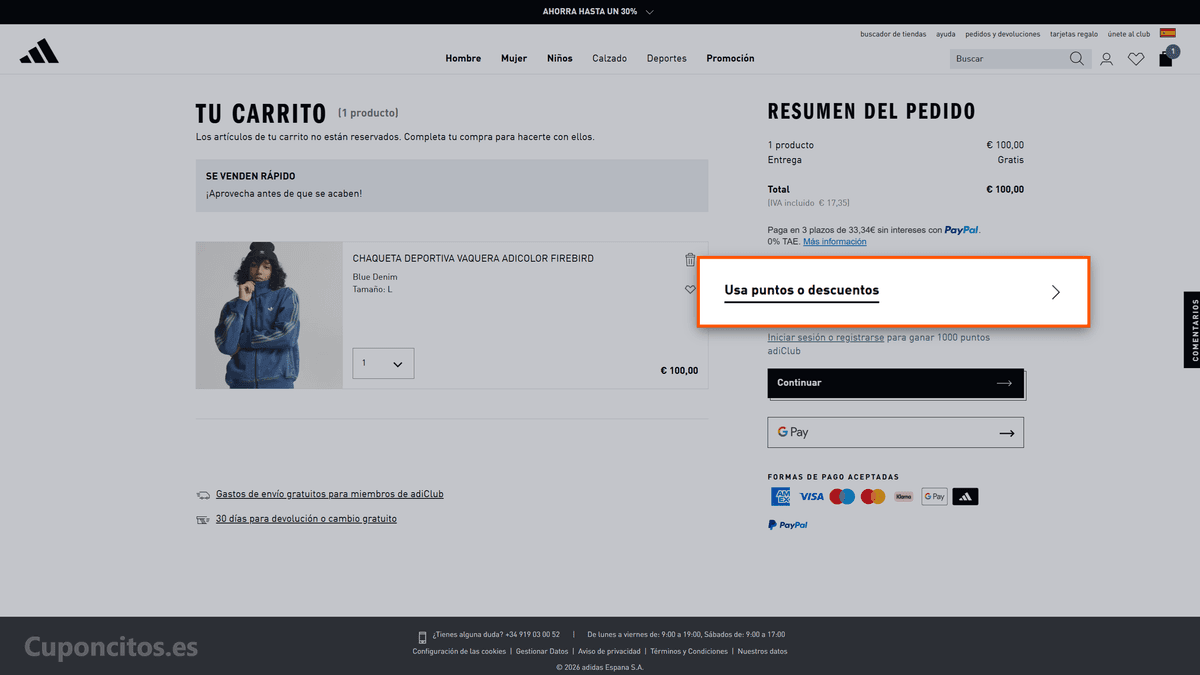Open the user account icon

tap(1106, 59)
